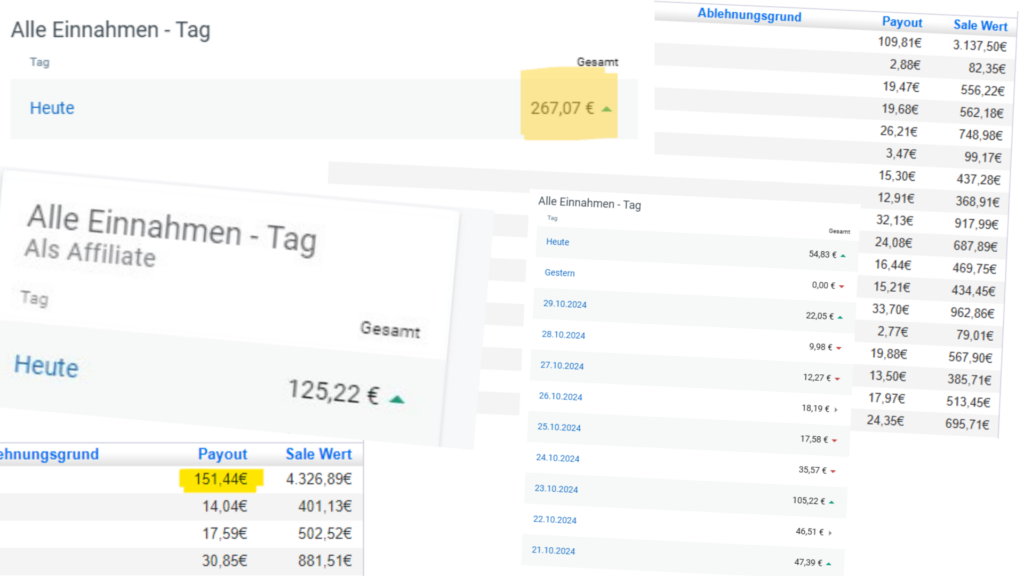Image resolution: width=1024 pixels, height=576 pixels.
Task: Open Heute link in row with 267,07 €
Action: (x=52, y=108)
